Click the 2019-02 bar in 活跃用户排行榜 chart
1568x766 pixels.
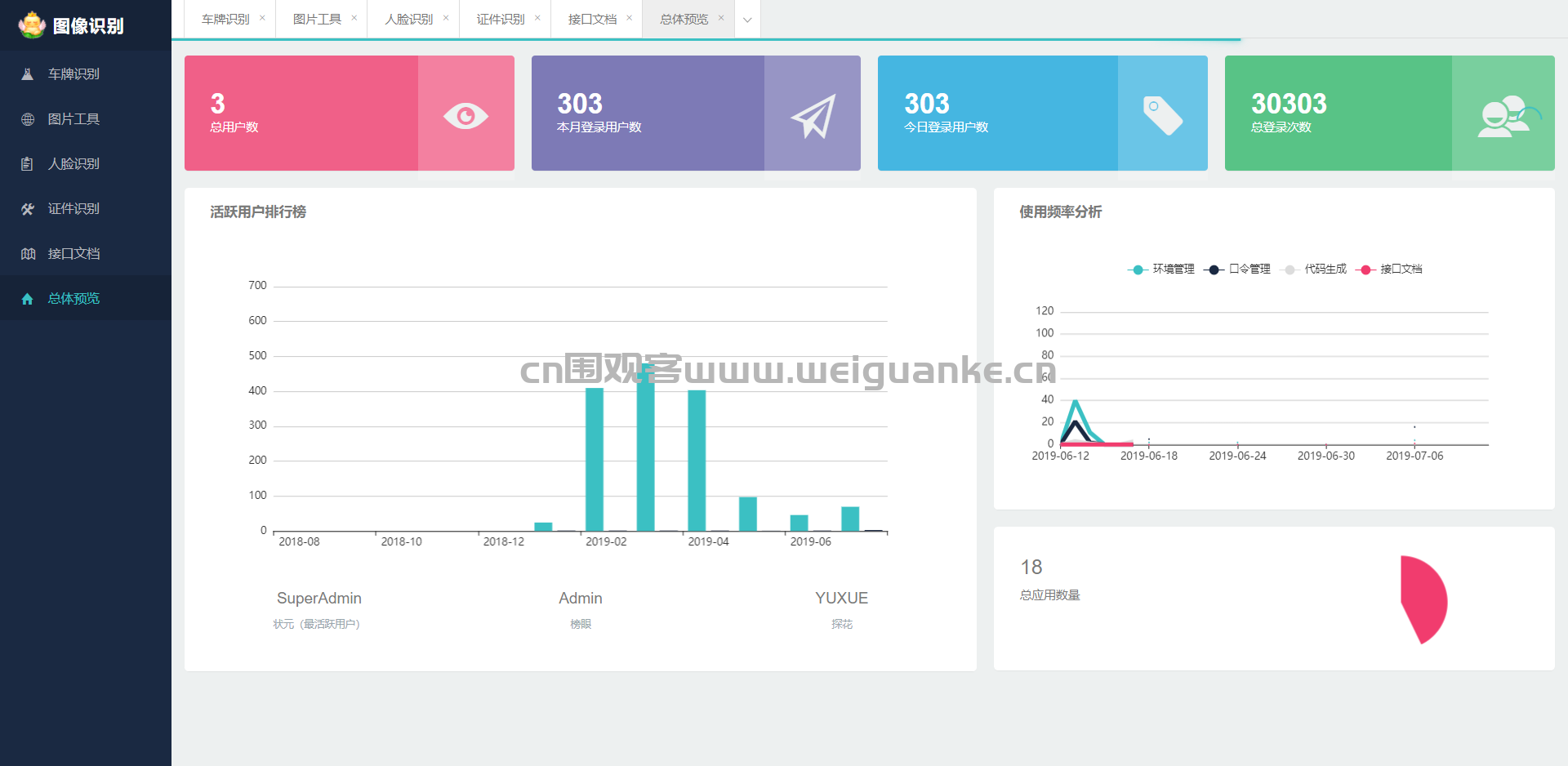[595, 460]
